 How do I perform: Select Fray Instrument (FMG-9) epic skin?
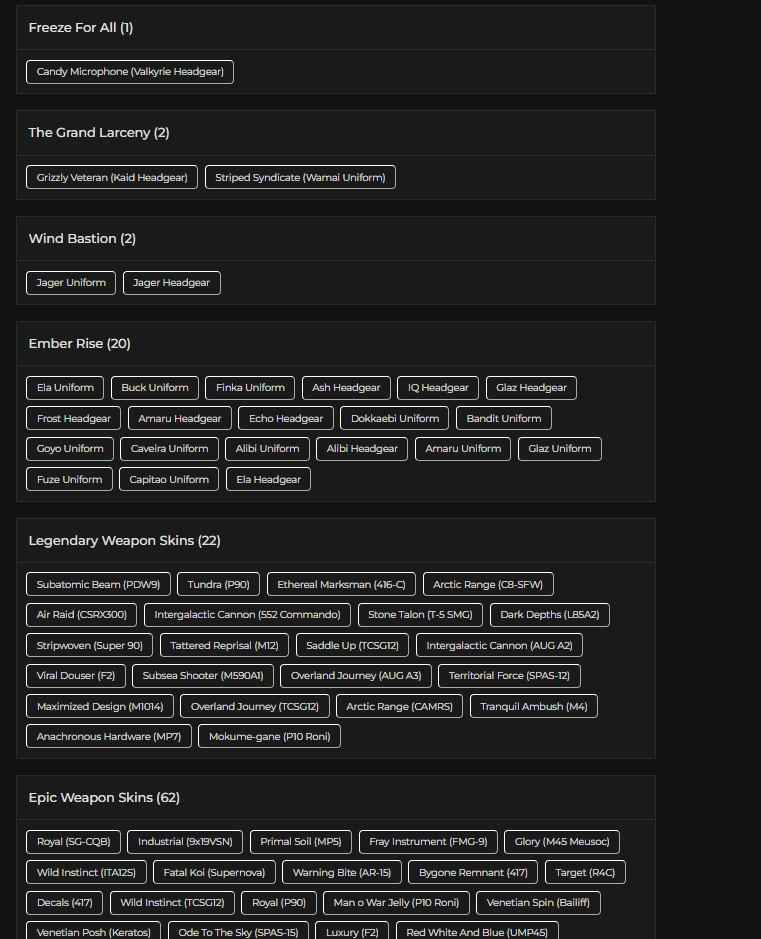(x=428, y=842)
